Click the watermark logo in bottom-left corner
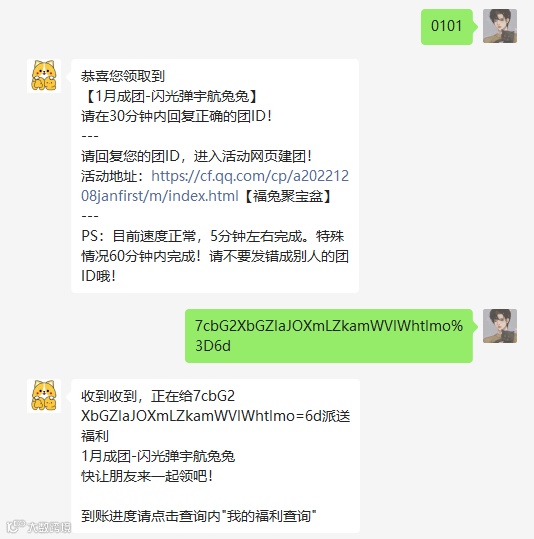534x539 pixels. pyautogui.click(x=39, y=526)
